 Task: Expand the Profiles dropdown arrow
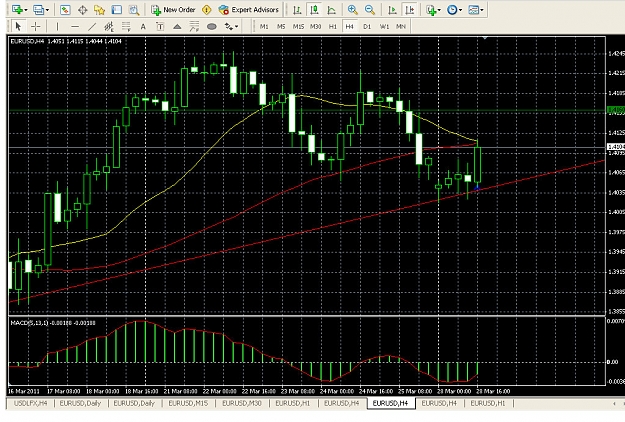47,10
